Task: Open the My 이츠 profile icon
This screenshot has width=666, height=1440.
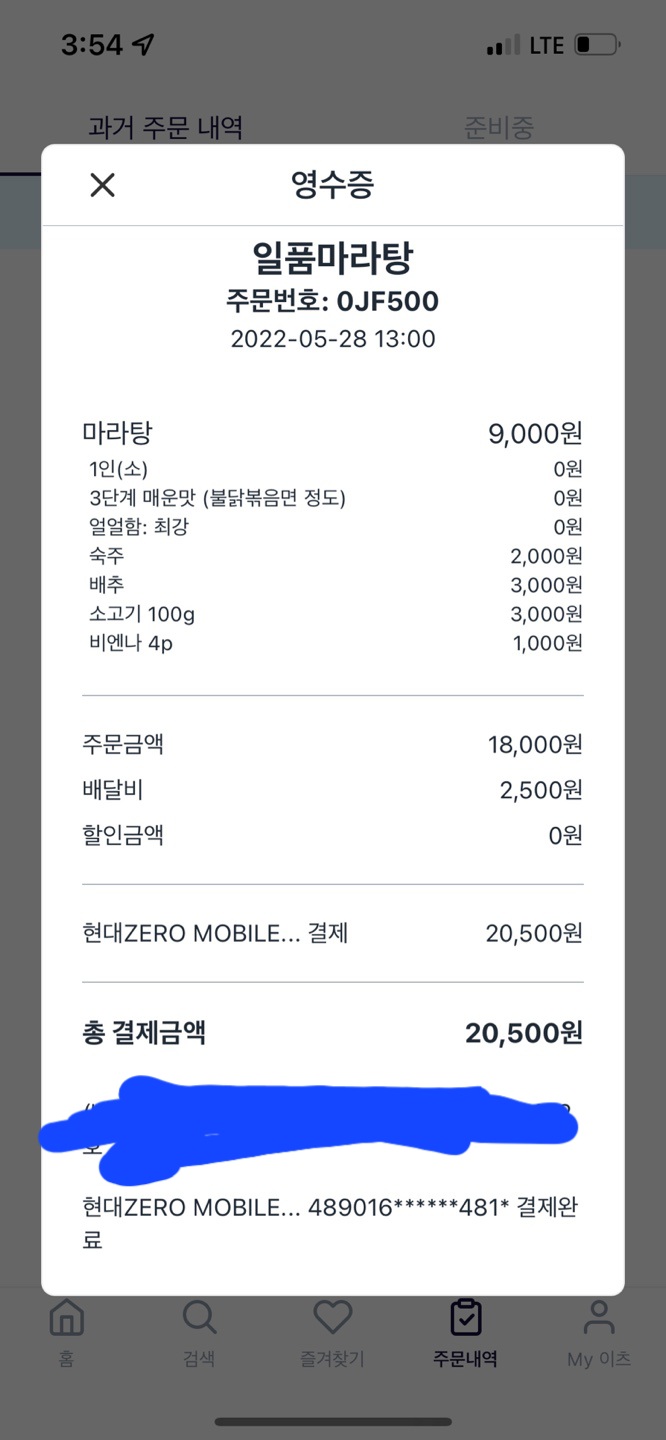Action: (598, 1318)
